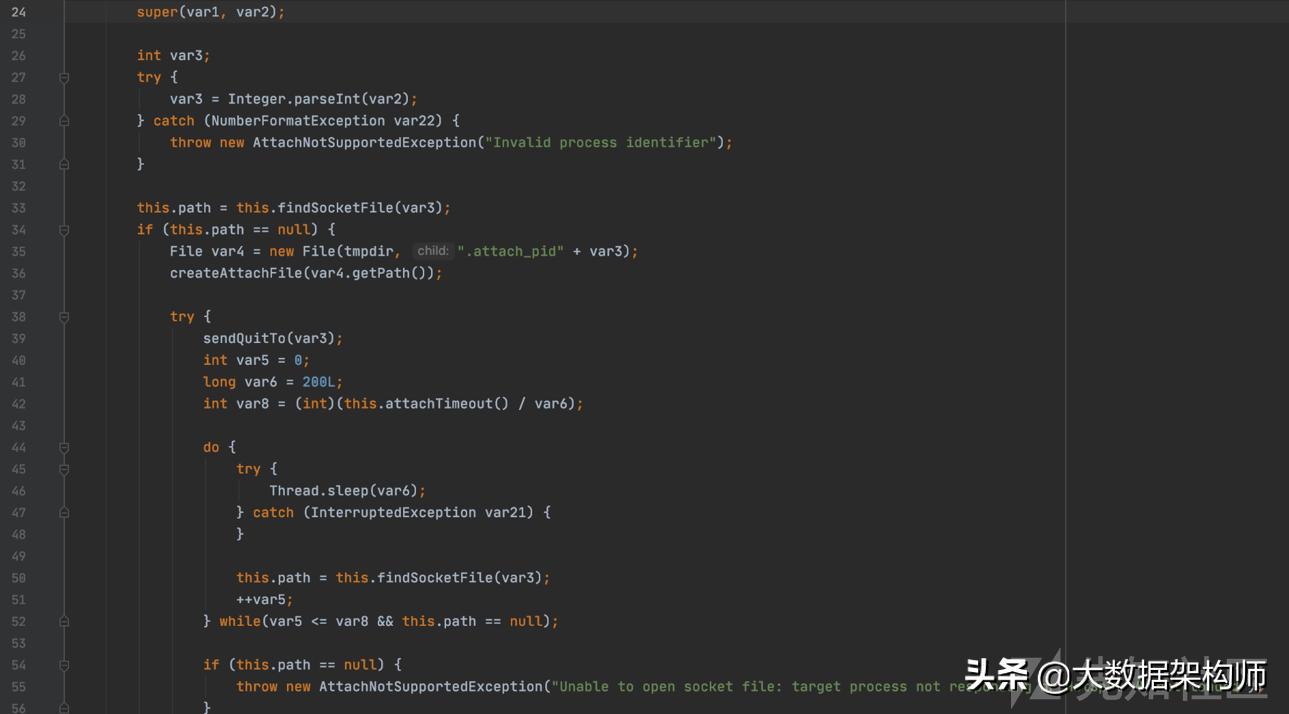
Task: Collapse the do-while loop at line 44
Action: pos(63,447)
